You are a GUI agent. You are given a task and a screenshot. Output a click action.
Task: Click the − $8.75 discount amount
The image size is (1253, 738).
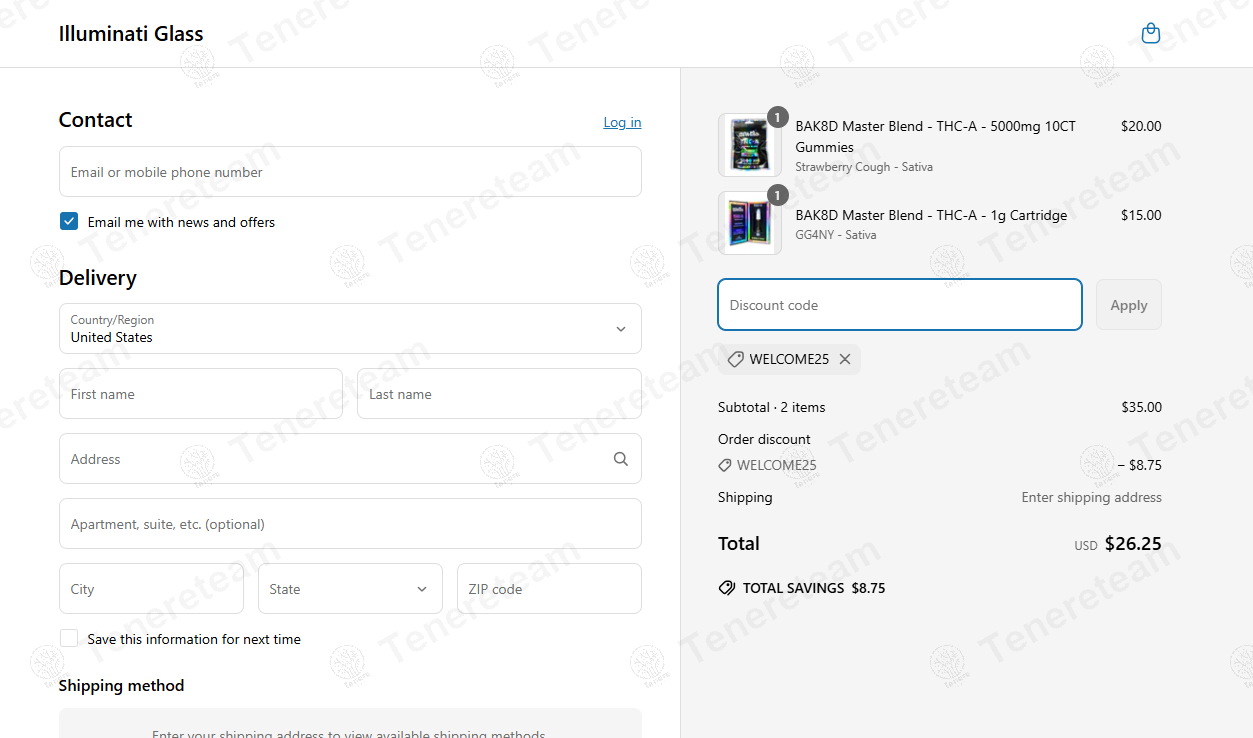[x=1140, y=465]
